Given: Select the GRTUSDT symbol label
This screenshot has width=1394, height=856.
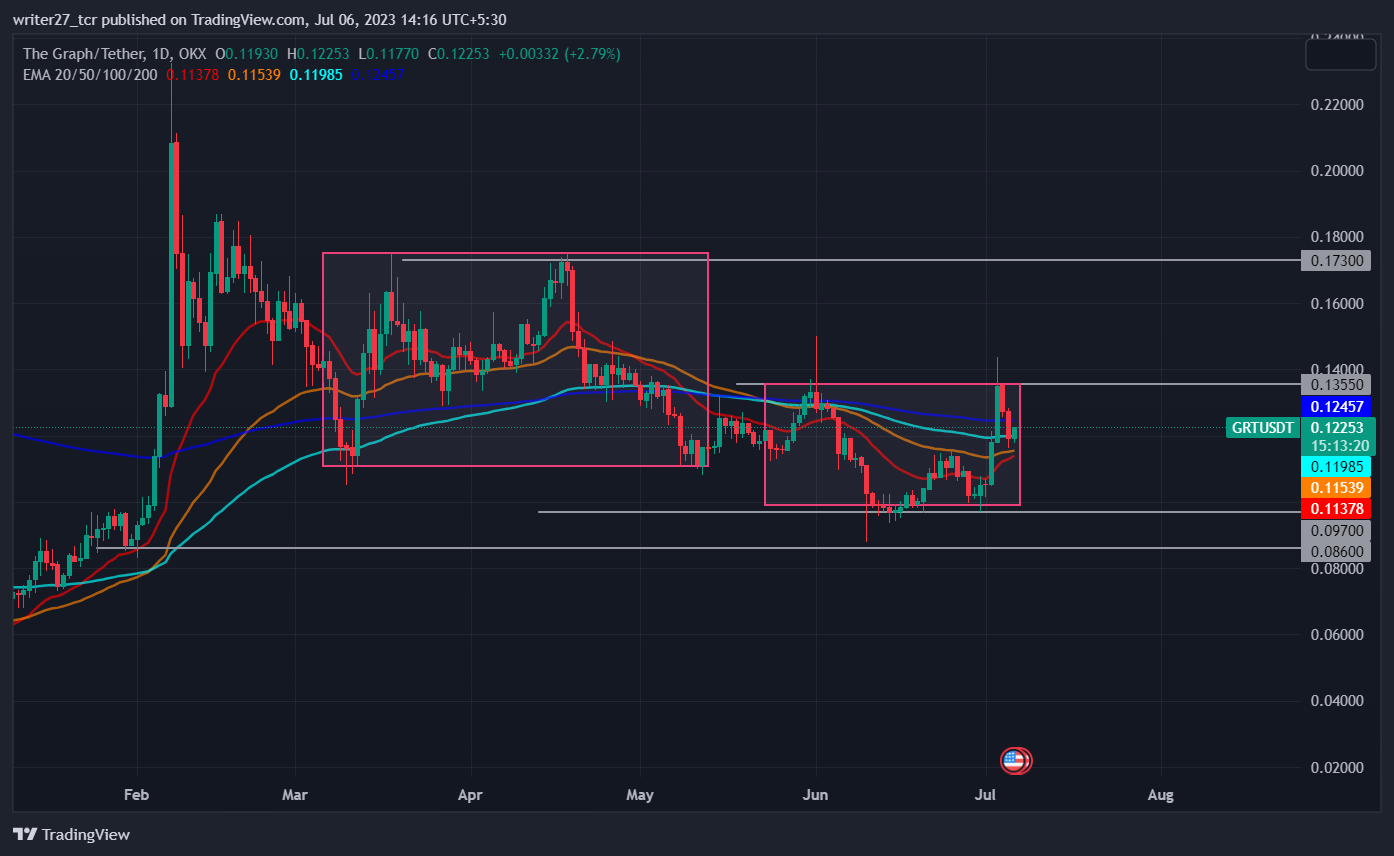Looking at the screenshot, I should [1263, 428].
